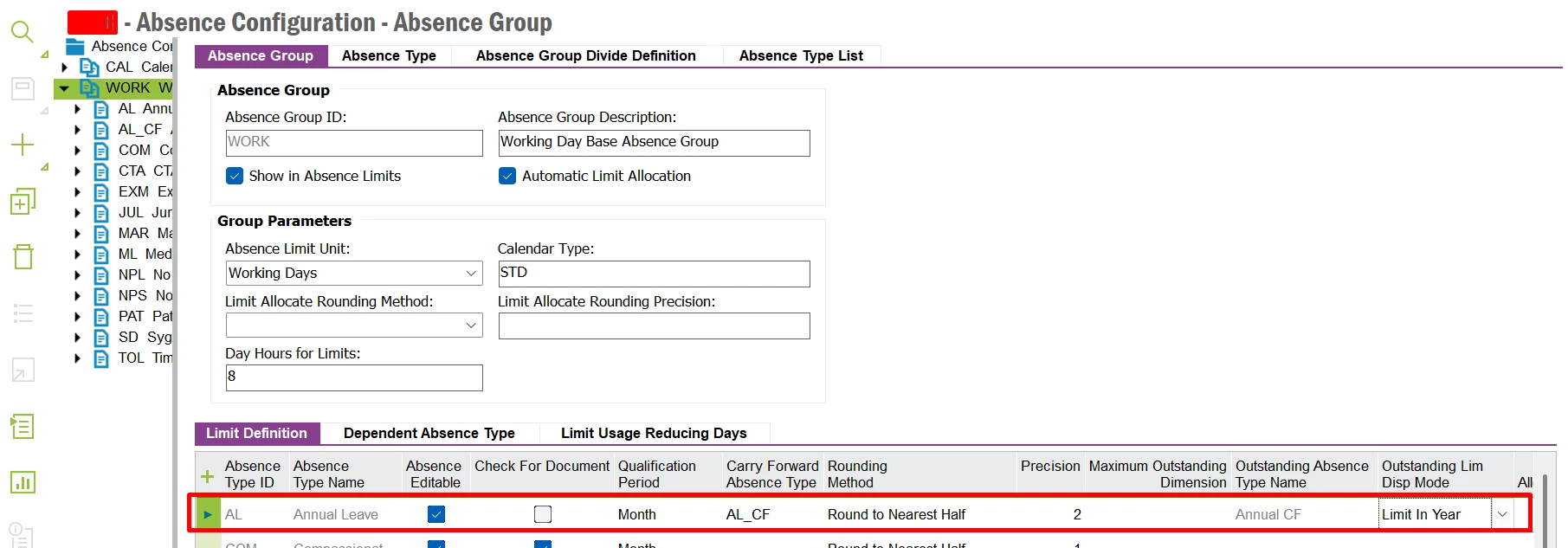The image size is (1568, 548).
Task: Switch to the Absence Type tab
Action: coord(389,56)
